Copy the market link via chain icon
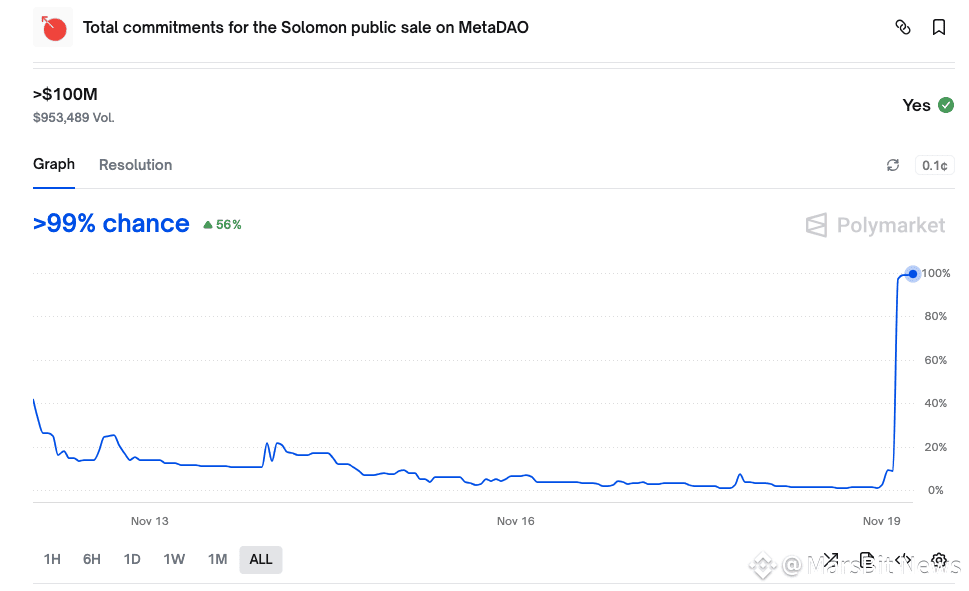 [902, 28]
